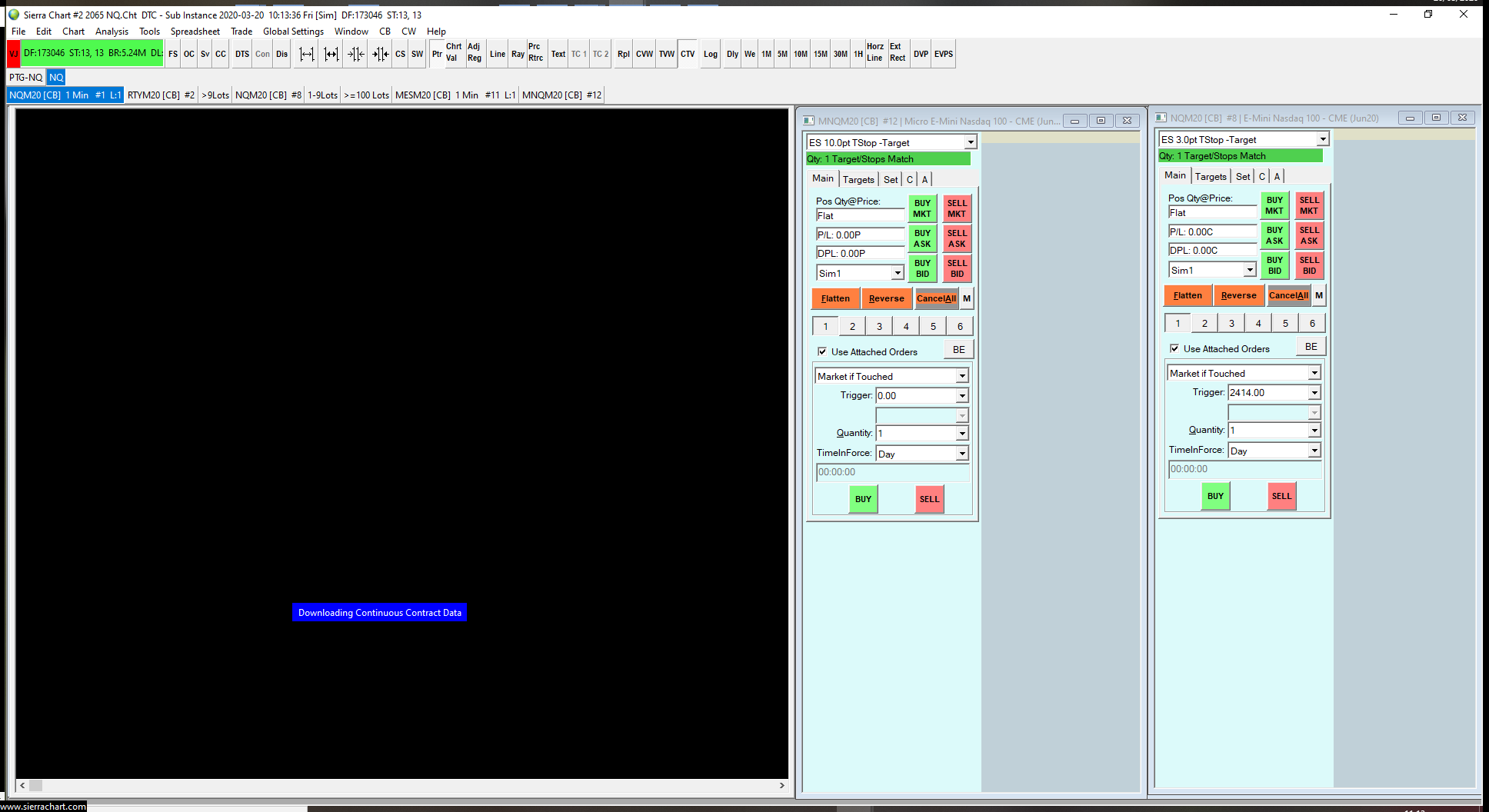Switch to RTYM20 [CB] #2 chart tab
Viewport: 1489px width, 812px height.
coord(161,95)
